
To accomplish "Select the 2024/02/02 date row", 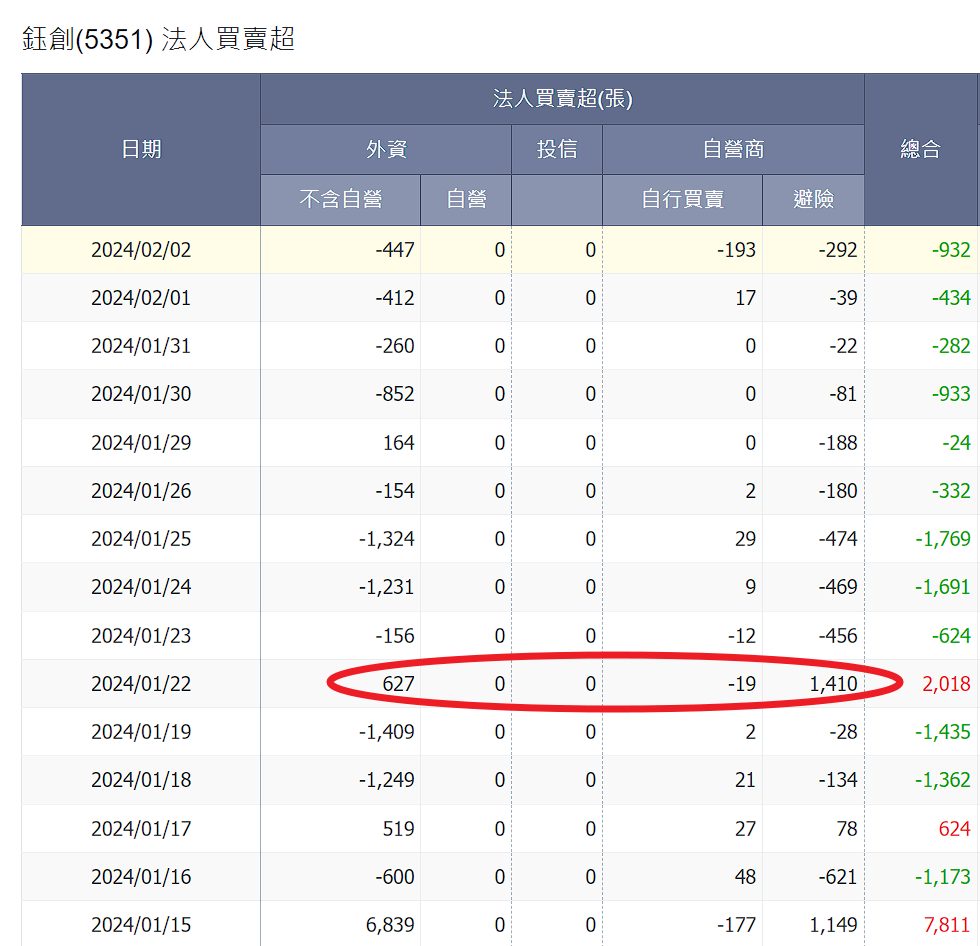I will 141,250.
